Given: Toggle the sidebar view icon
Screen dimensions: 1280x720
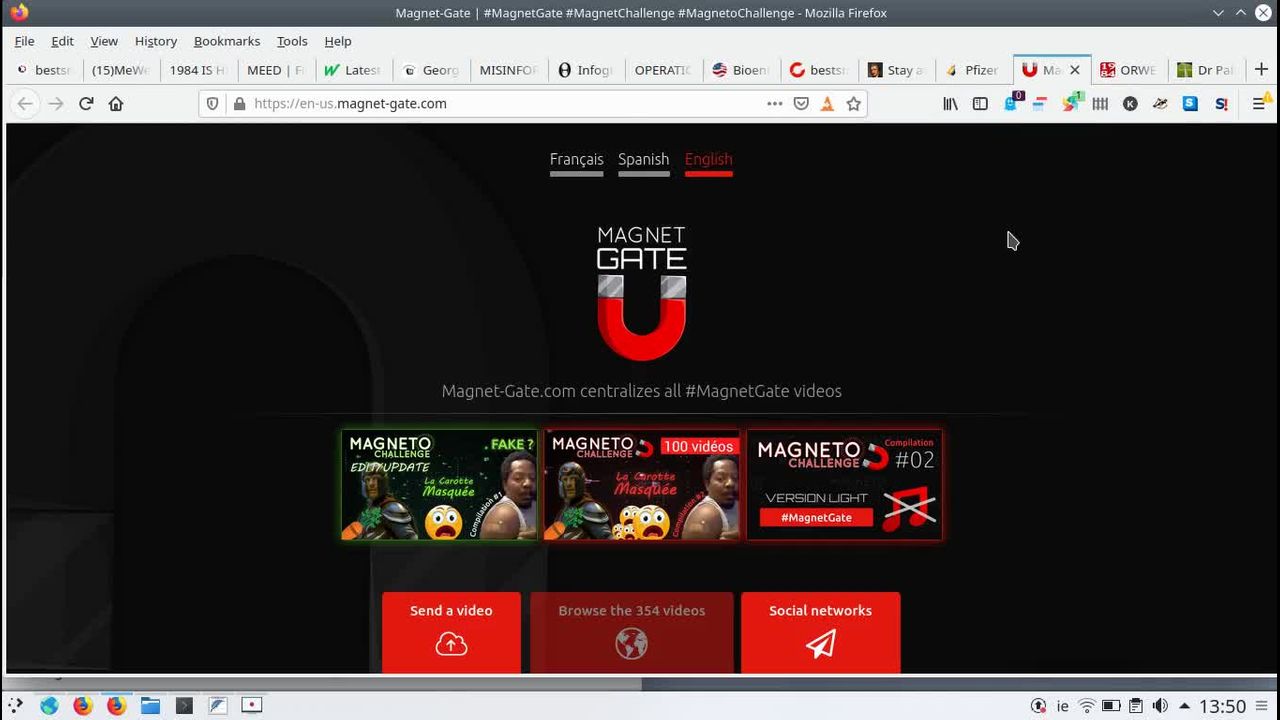Looking at the screenshot, I should 980,104.
